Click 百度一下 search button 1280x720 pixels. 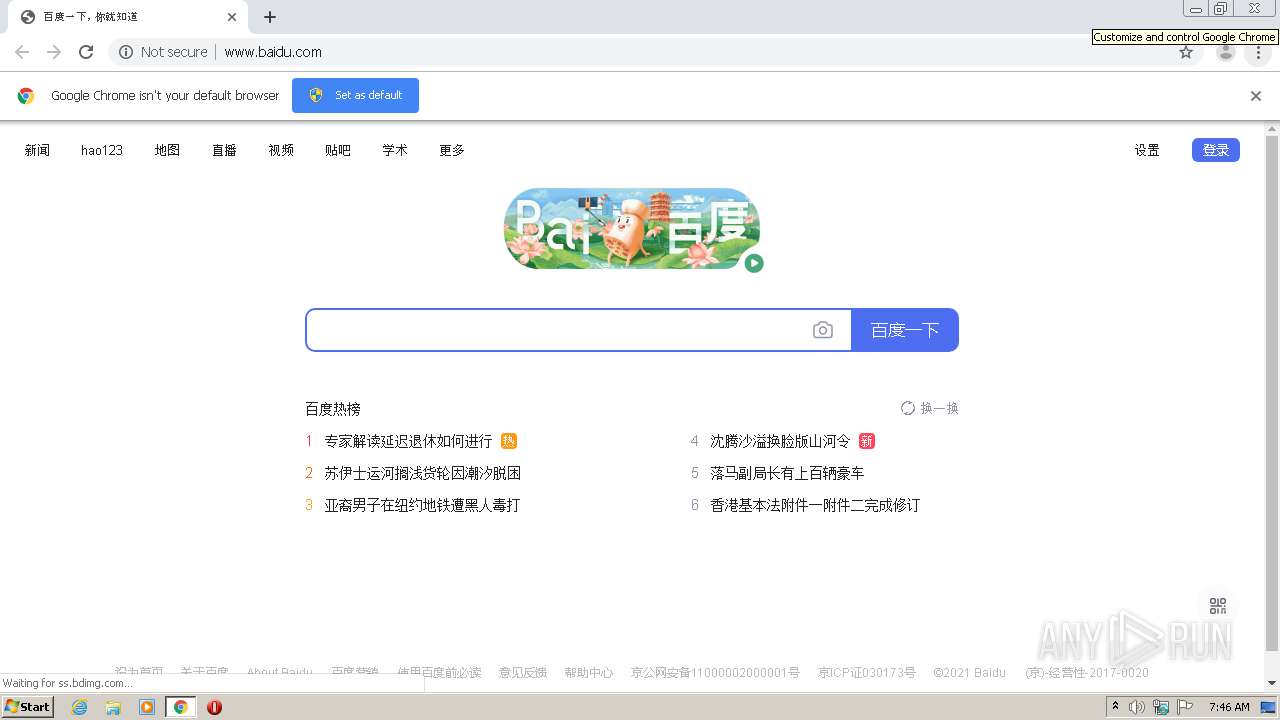905,330
